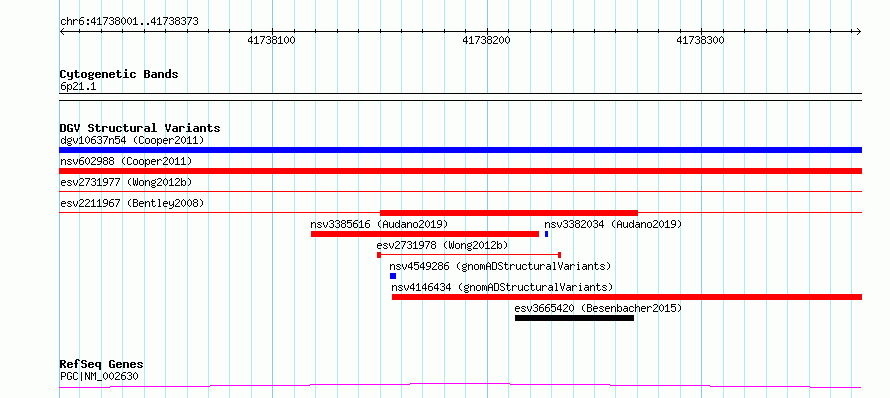
Task: Open esv2211967 (Bentley2008) variant label
Action: 132,203
